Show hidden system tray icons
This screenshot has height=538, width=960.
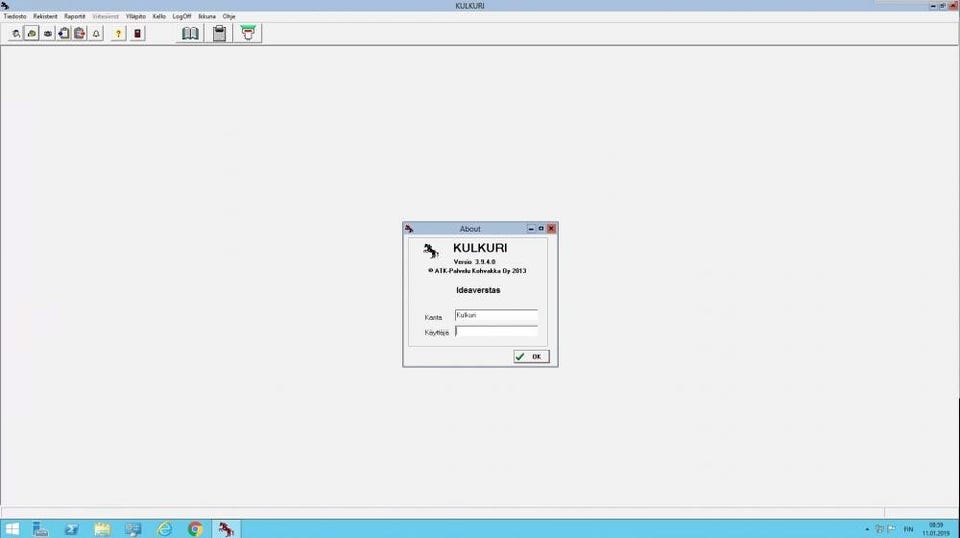pos(867,529)
